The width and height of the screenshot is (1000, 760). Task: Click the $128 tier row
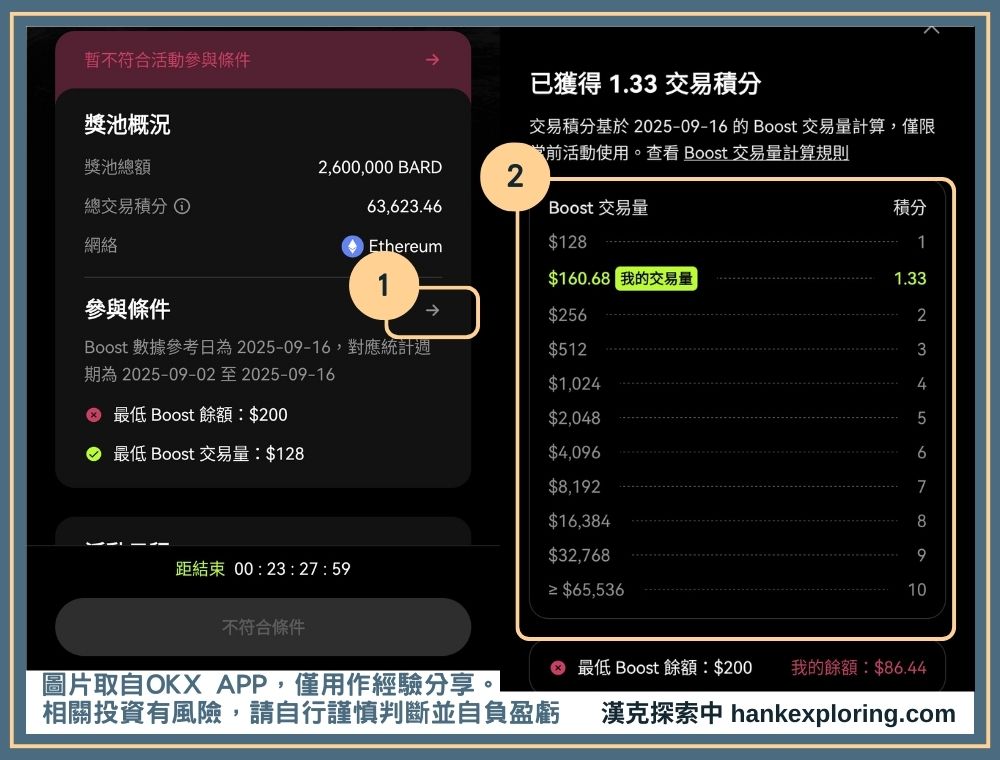(737, 242)
